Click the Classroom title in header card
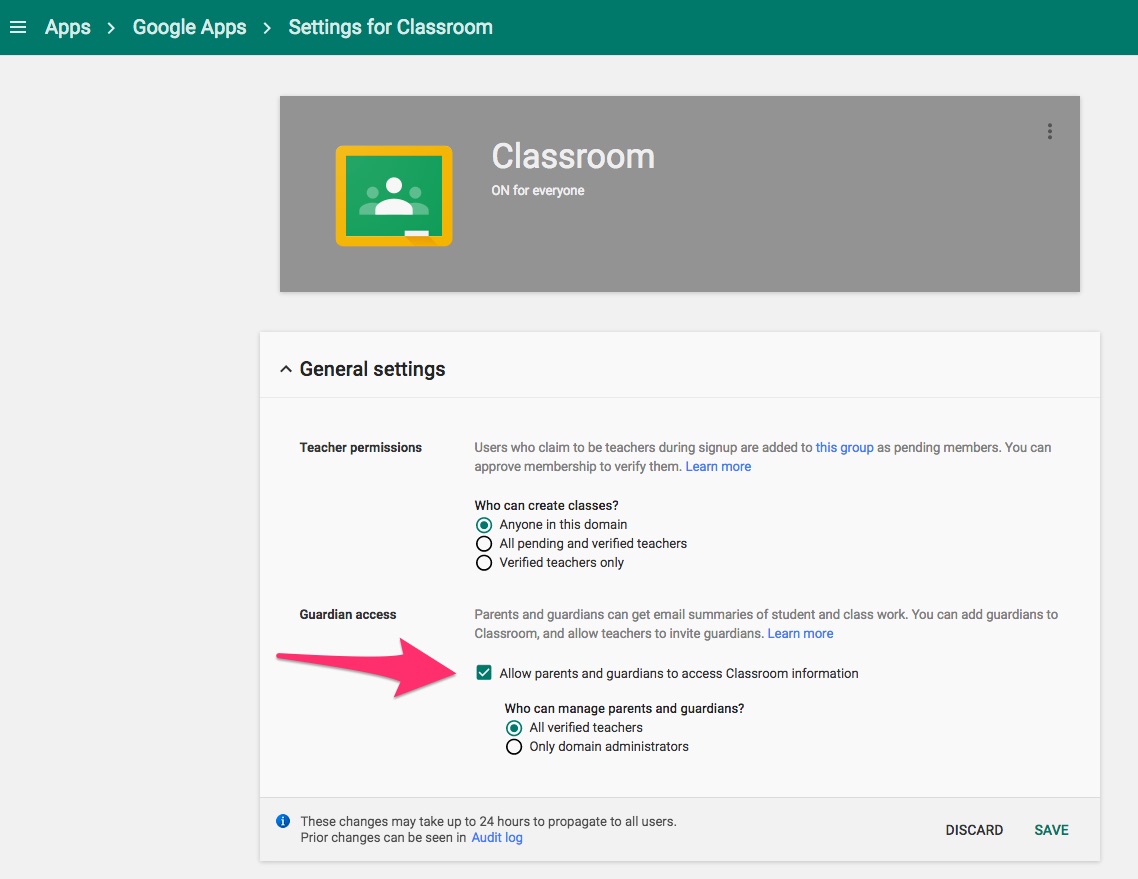 click(573, 156)
